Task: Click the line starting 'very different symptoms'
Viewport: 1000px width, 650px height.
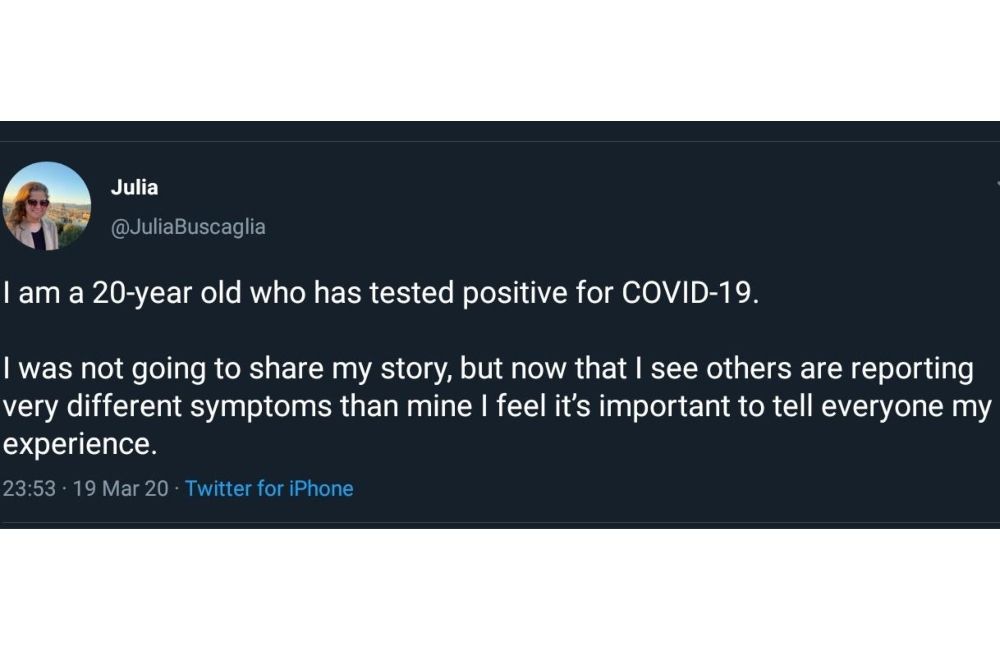Action: pyautogui.click(x=497, y=407)
